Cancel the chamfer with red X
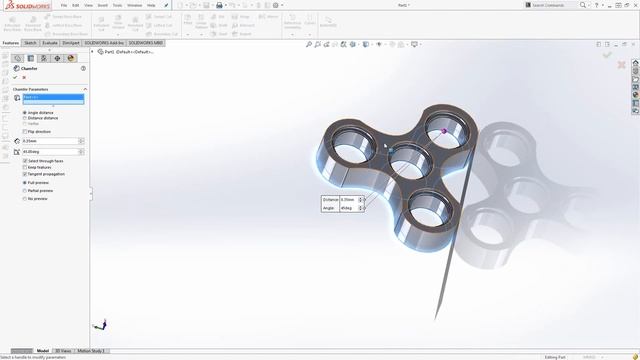This screenshot has width=640, height=360. coord(24,77)
